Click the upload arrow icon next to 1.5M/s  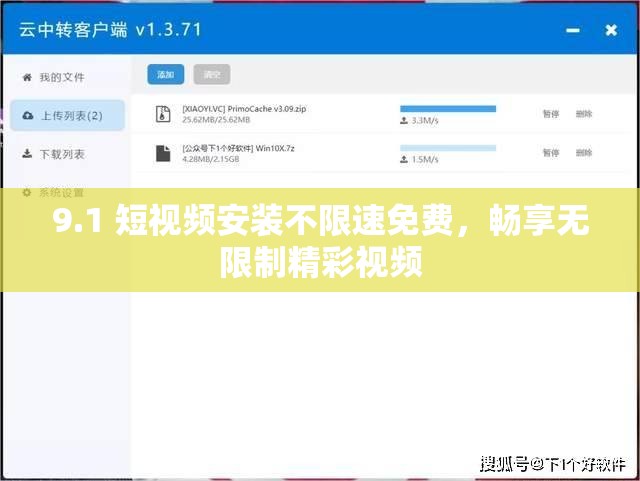click(404, 159)
